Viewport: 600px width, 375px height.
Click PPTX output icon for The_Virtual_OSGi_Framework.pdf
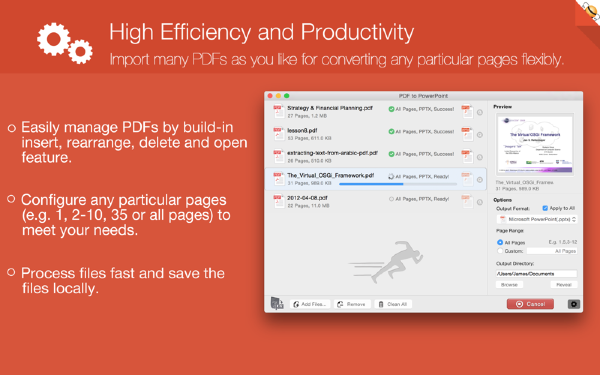467,179
